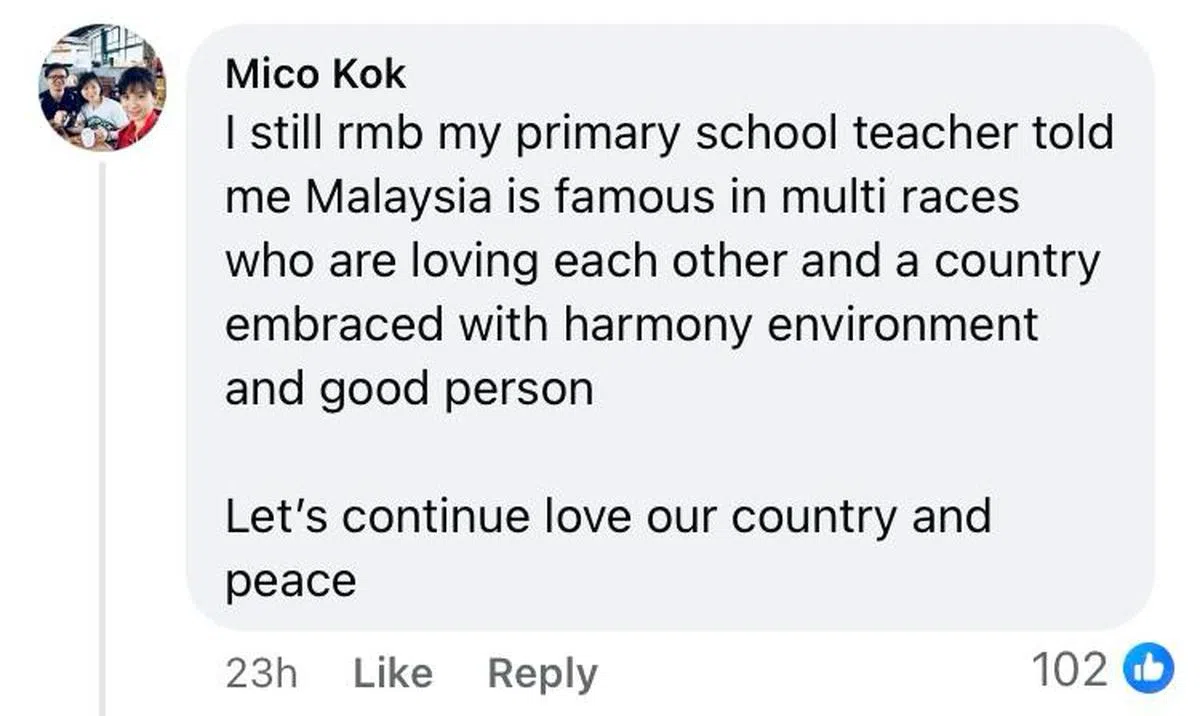Click the blue thumbs-up reaction icon

(1149, 670)
